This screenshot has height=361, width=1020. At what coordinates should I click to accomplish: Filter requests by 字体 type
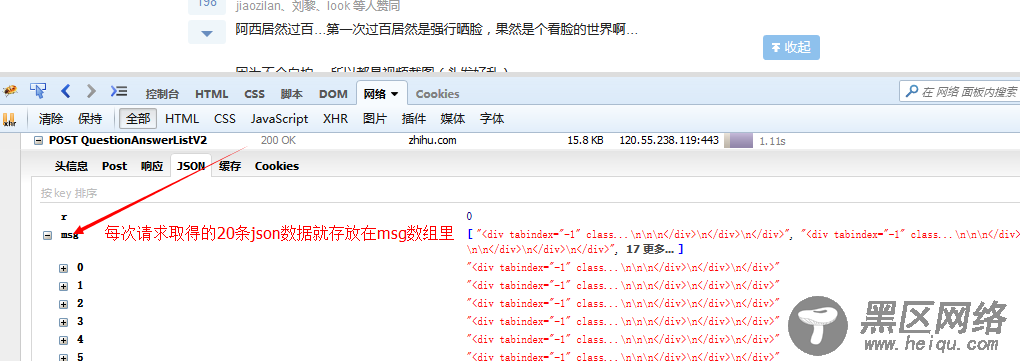(x=492, y=118)
